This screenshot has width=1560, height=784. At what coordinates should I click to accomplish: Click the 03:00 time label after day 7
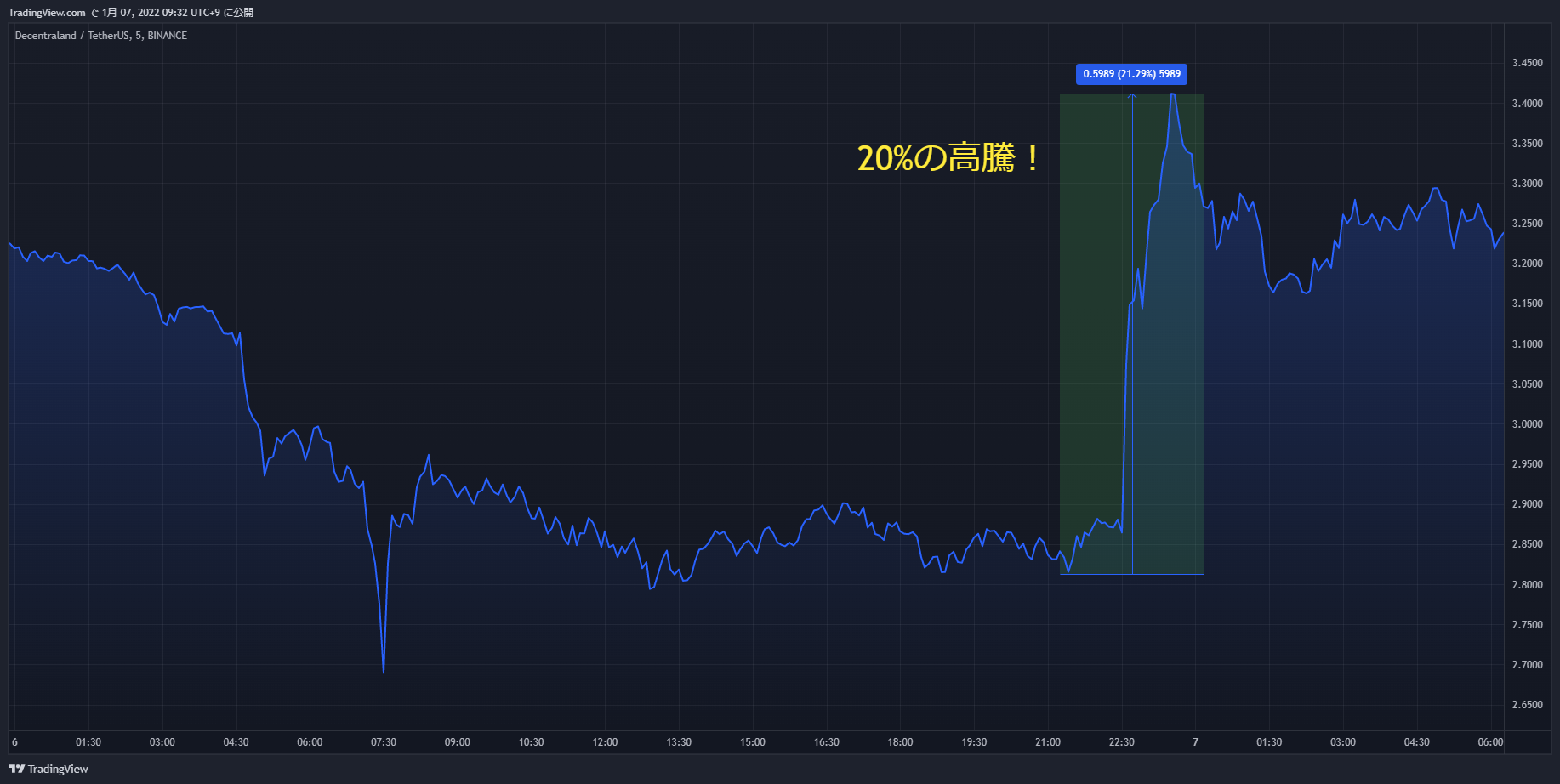[1343, 742]
